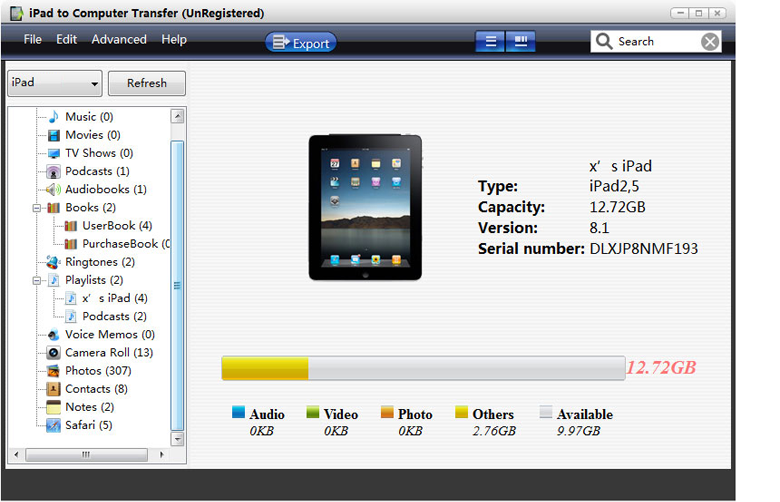Click the 'Available 9.97GB' value
Screen dimensions: 780x502
coord(579,431)
